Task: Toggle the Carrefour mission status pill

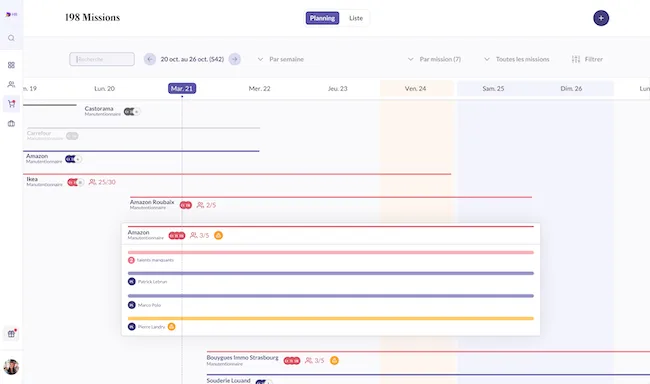Action: [x=72, y=136]
